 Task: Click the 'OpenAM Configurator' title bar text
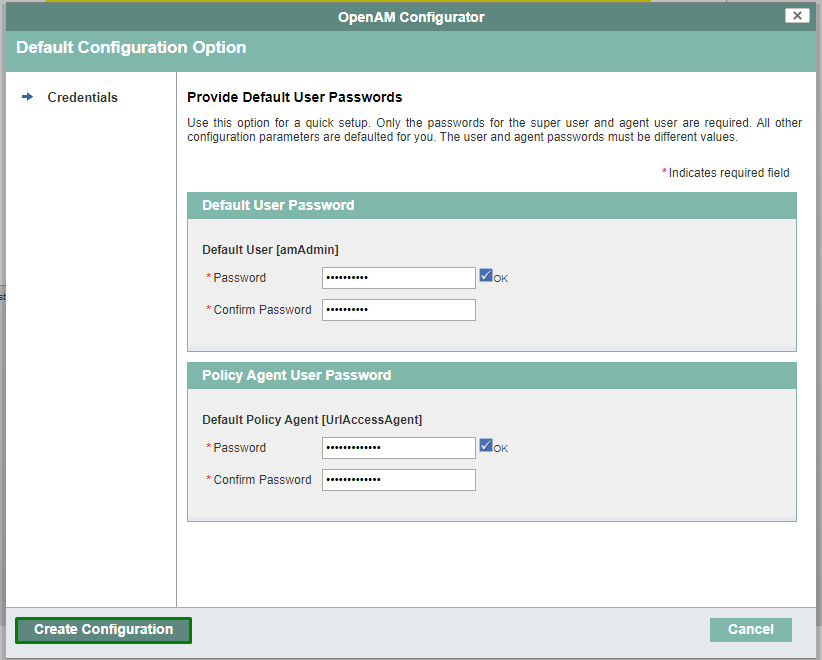tap(411, 17)
